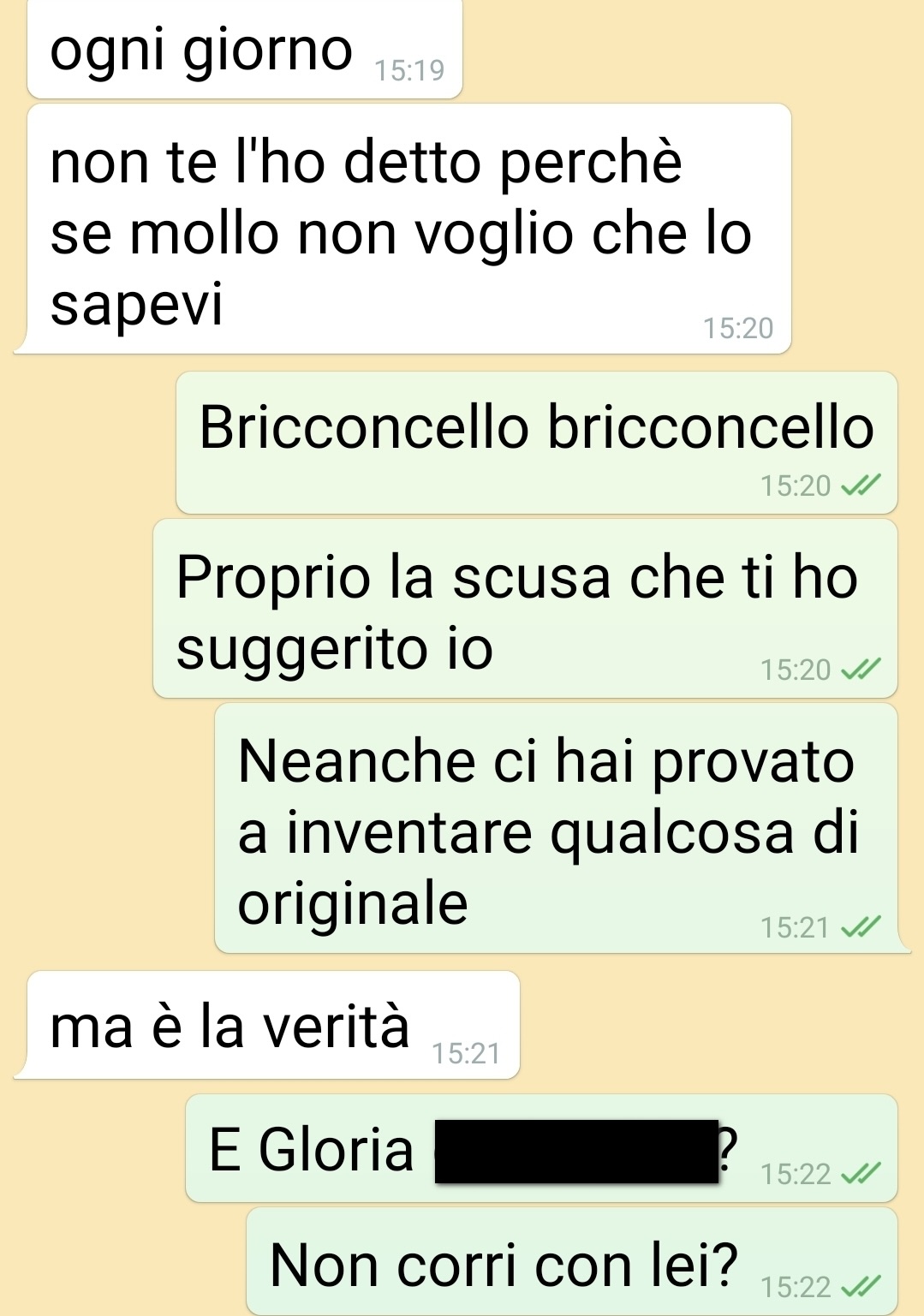Screen dimensions: 924x1316
Task: Select the 'Bricconcello bricconcello' message
Action: click(537, 443)
